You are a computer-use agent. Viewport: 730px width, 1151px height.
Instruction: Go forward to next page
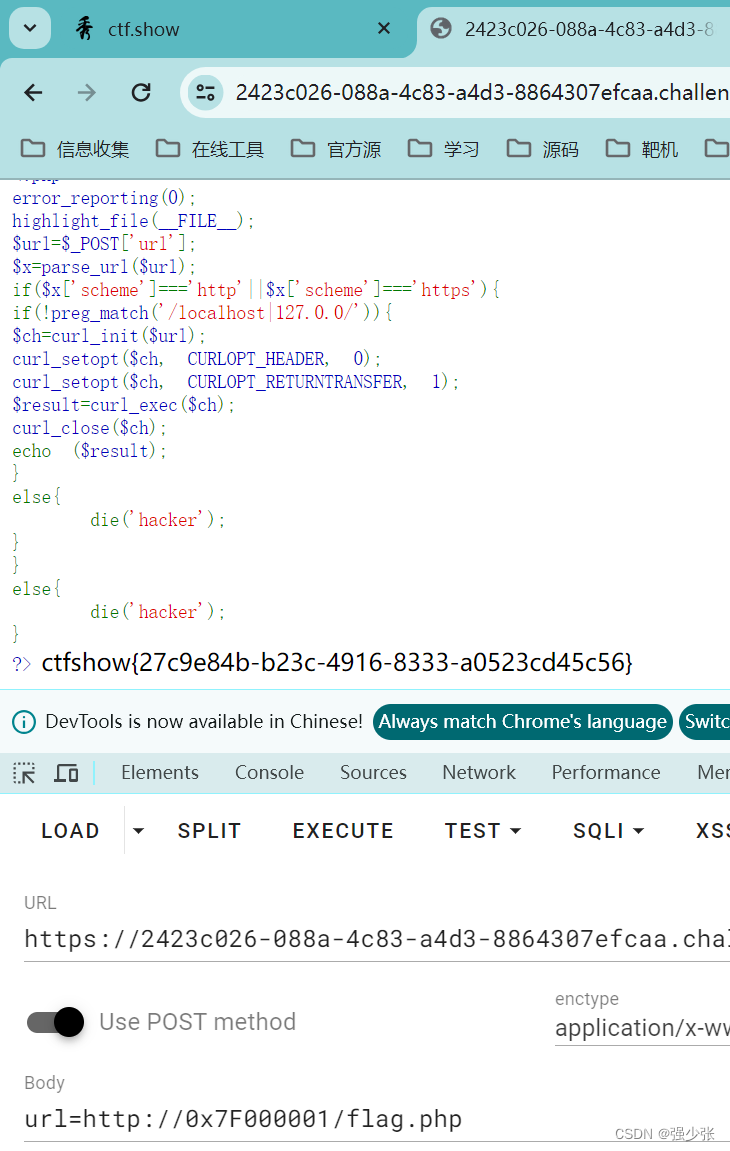87,92
